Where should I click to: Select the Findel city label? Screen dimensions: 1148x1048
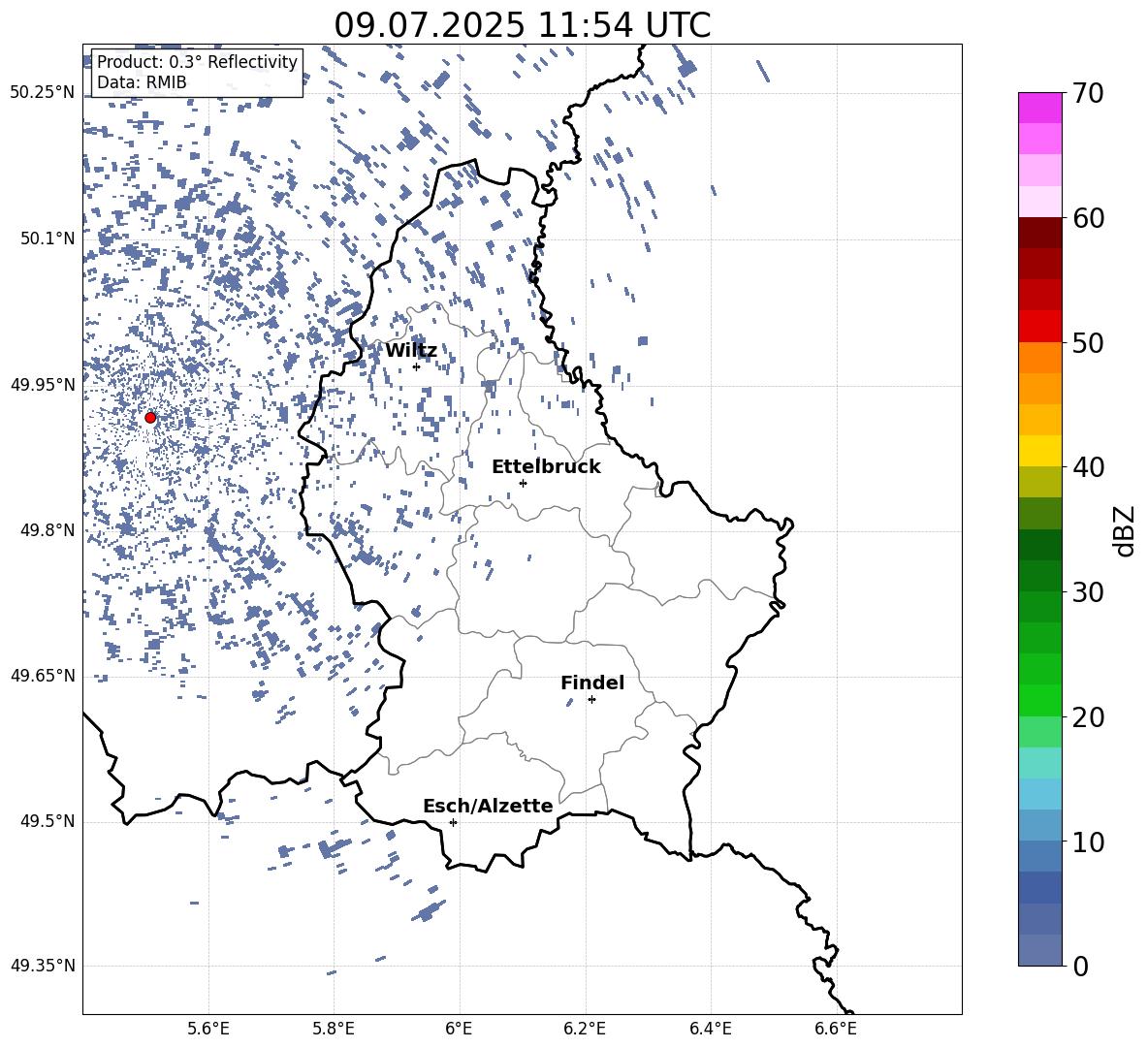point(592,683)
